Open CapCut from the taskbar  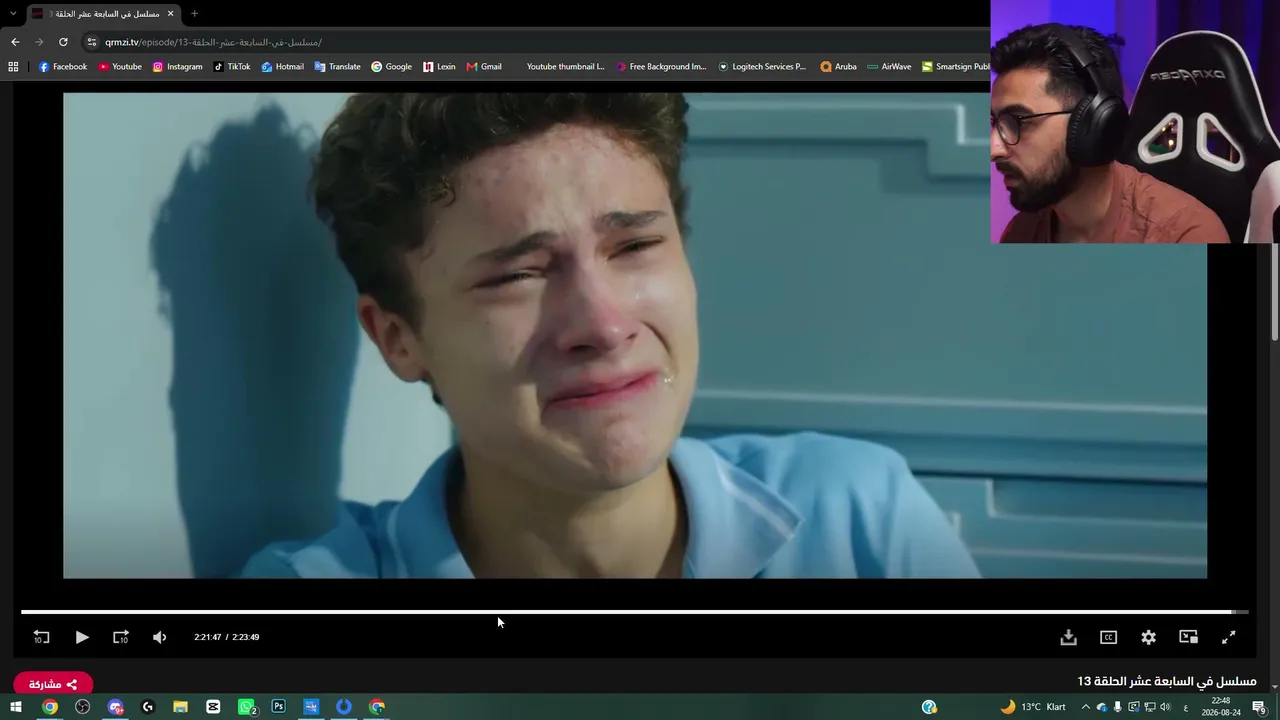(x=213, y=707)
